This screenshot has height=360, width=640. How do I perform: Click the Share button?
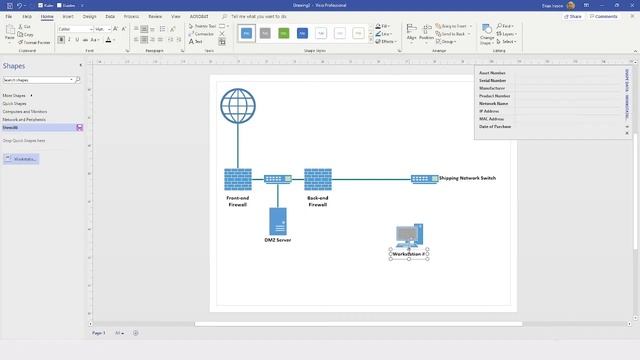tap(572, 17)
